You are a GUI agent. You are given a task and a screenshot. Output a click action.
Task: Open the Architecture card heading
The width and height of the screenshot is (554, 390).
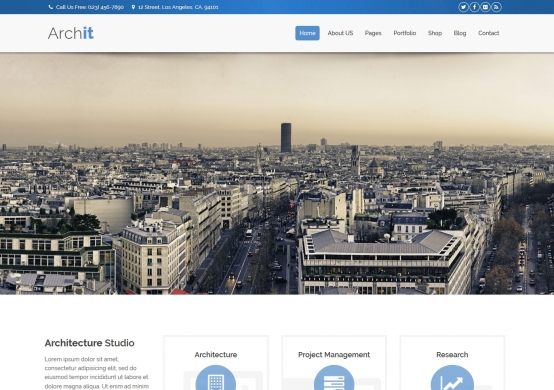click(216, 355)
